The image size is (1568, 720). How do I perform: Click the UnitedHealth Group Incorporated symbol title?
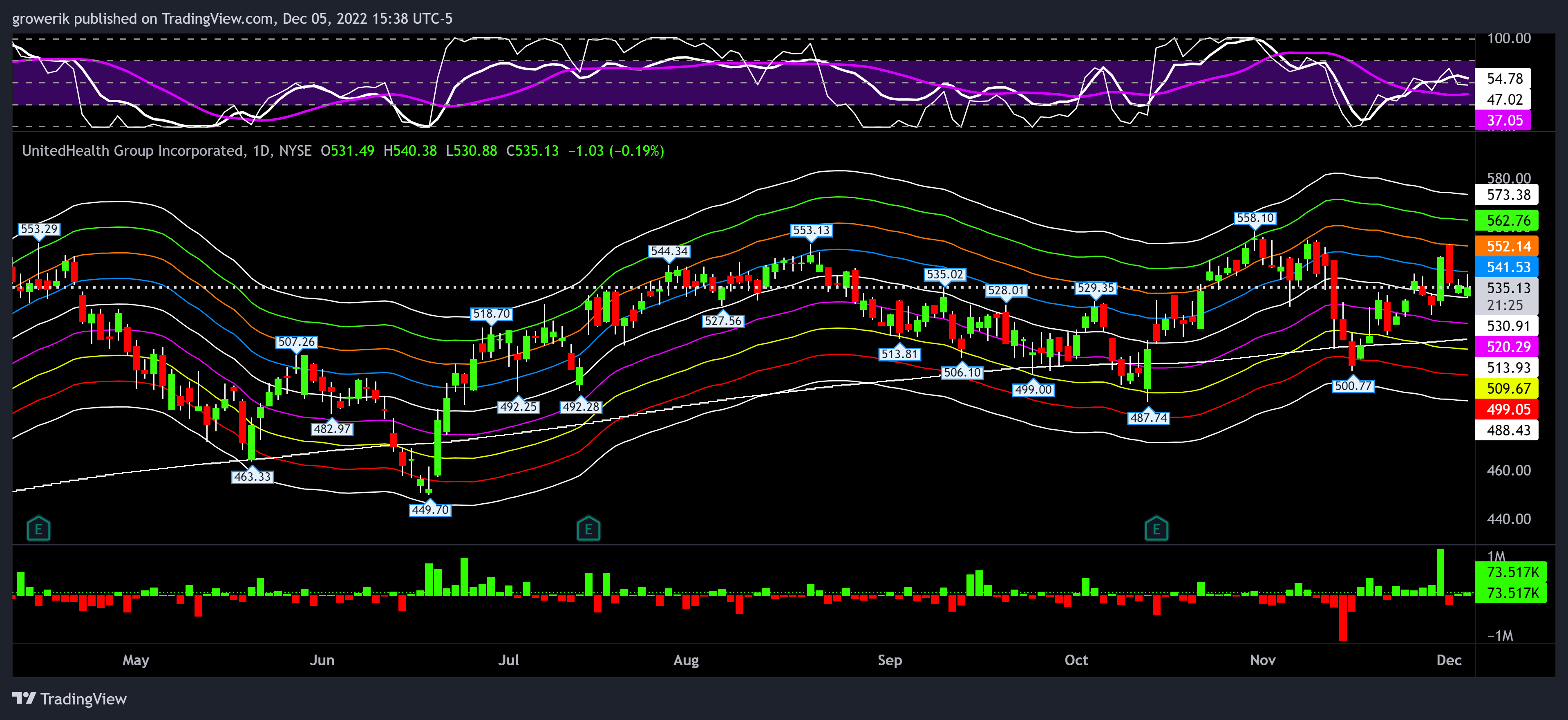coord(133,150)
